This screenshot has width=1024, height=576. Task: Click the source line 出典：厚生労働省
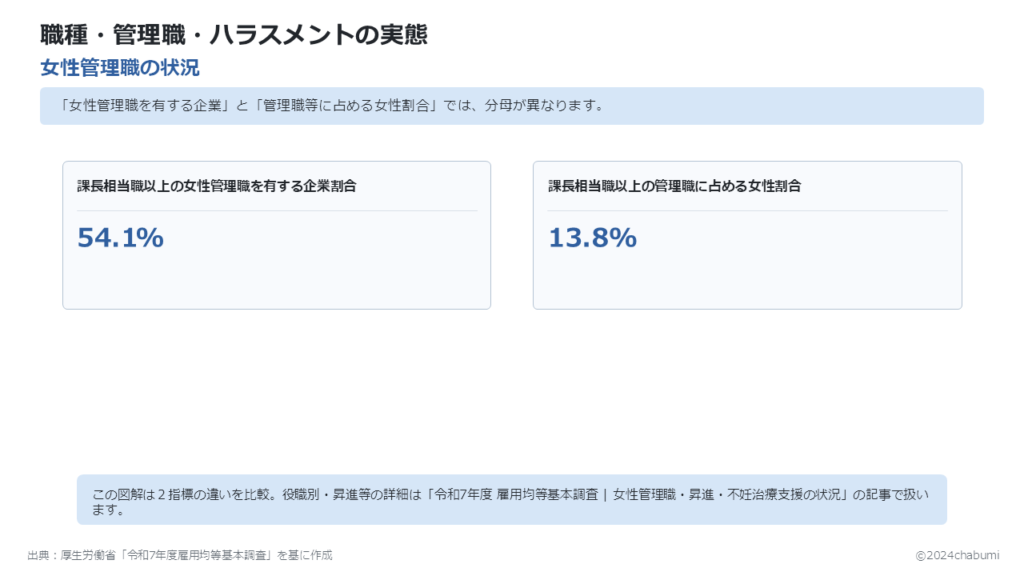point(180,556)
